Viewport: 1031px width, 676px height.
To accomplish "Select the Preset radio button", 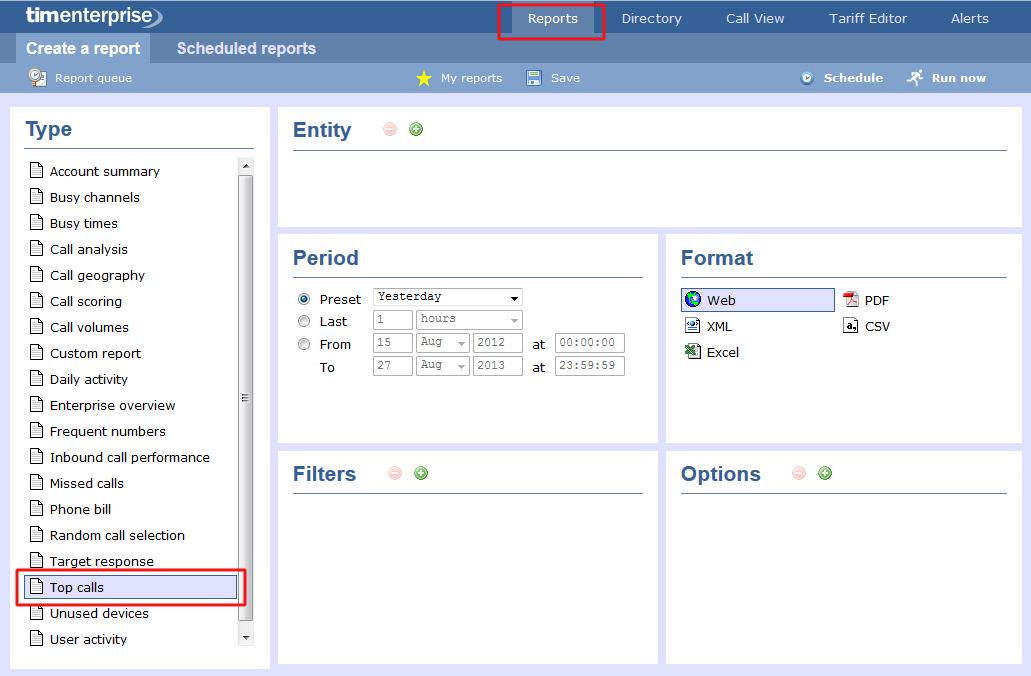I will (x=304, y=299).
